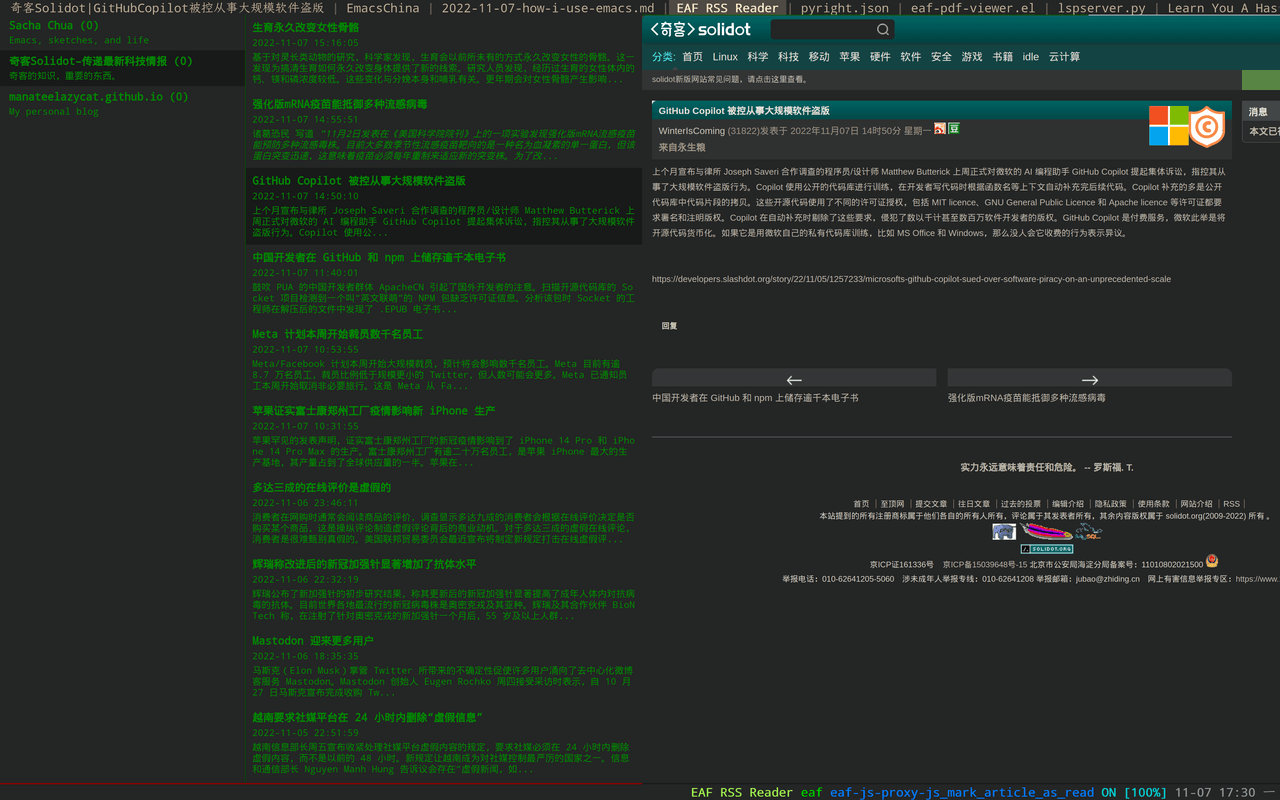This screenshot has width=1280, height=800.
Task: Click the SOLIDOT.ORG badge in the footer
Action: coord(1047,549)
